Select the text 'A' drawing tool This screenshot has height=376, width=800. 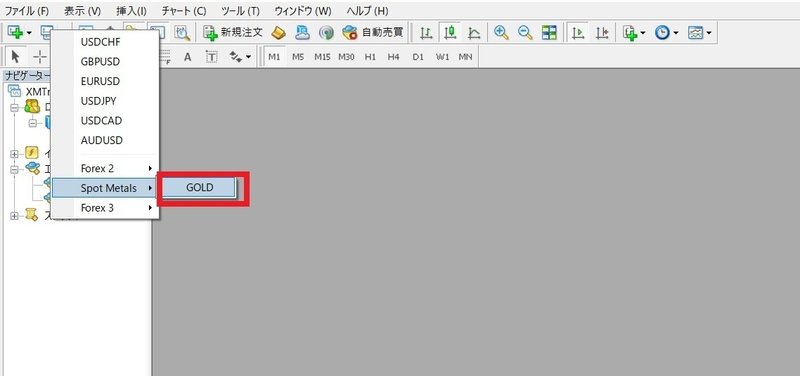point(188,57)
